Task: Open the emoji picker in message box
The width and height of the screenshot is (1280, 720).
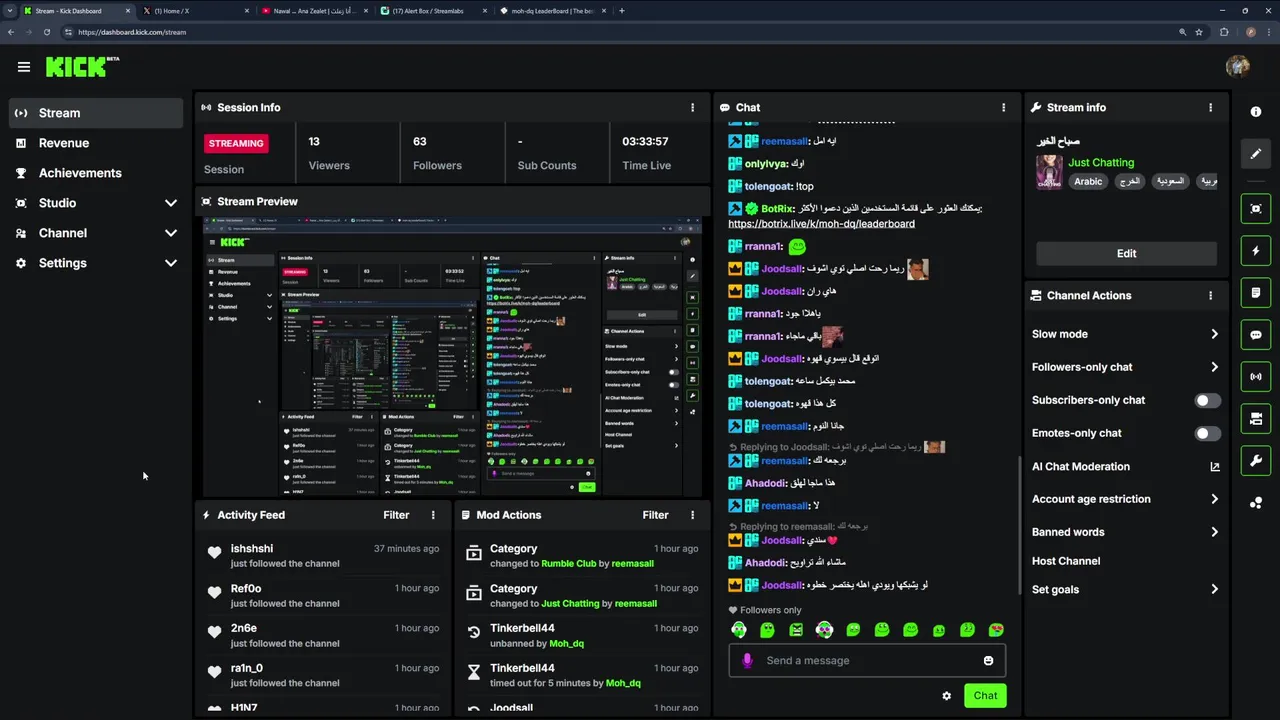Action: [989, 660]
